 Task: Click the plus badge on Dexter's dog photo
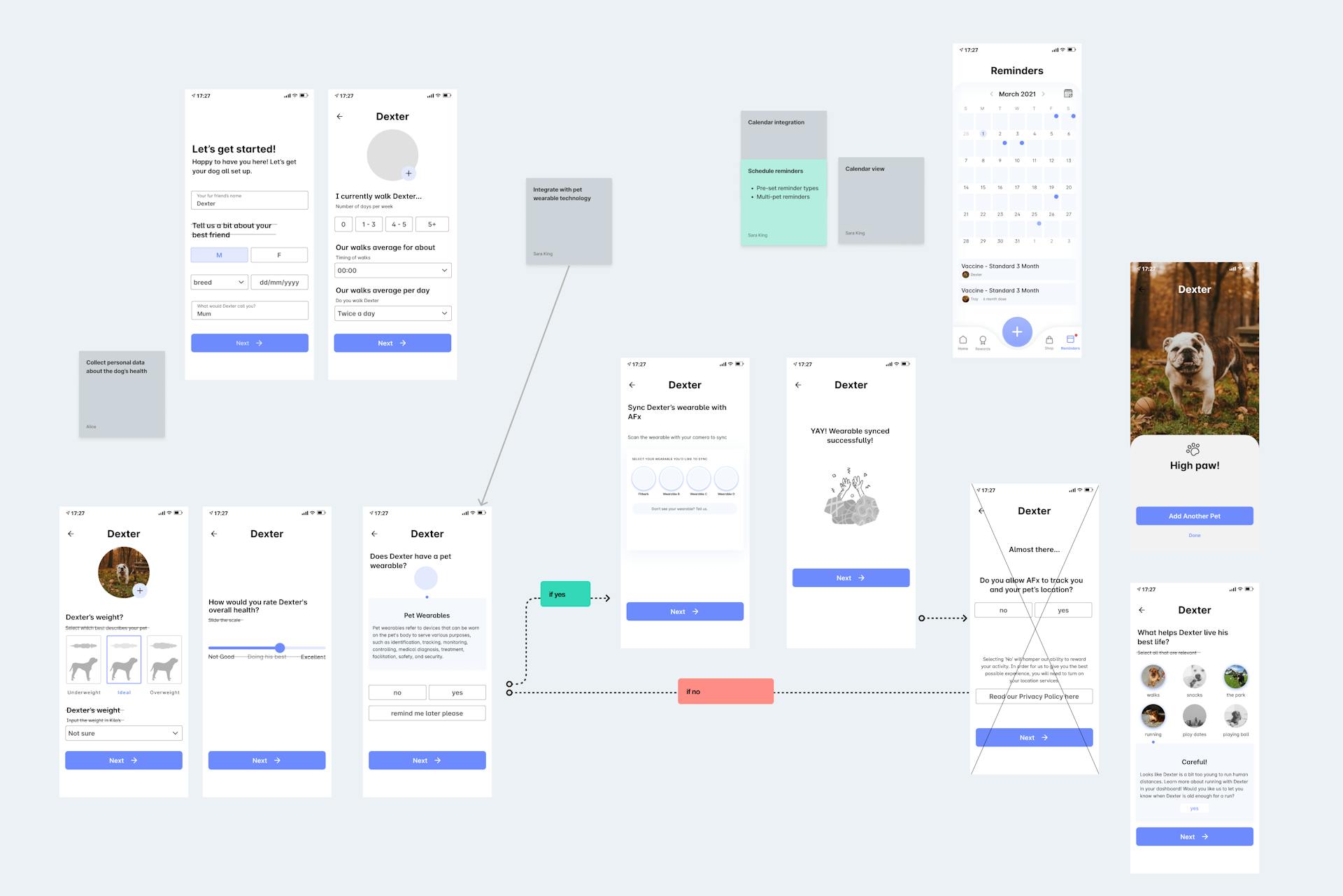point(140,591)
